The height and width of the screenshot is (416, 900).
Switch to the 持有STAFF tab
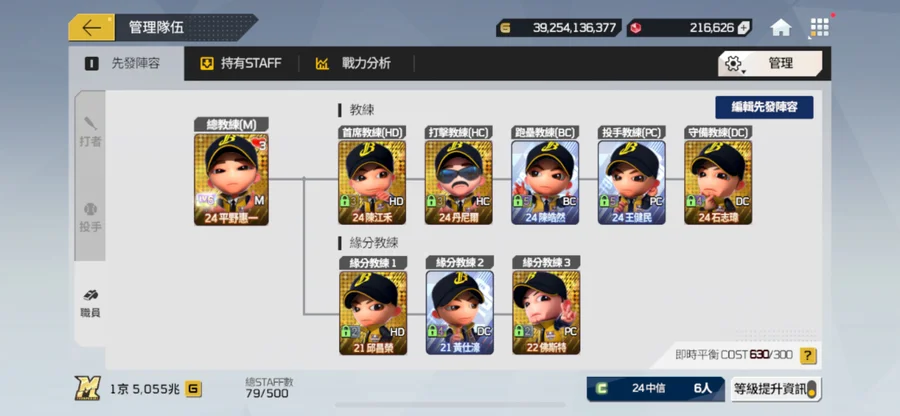(240, 63)
